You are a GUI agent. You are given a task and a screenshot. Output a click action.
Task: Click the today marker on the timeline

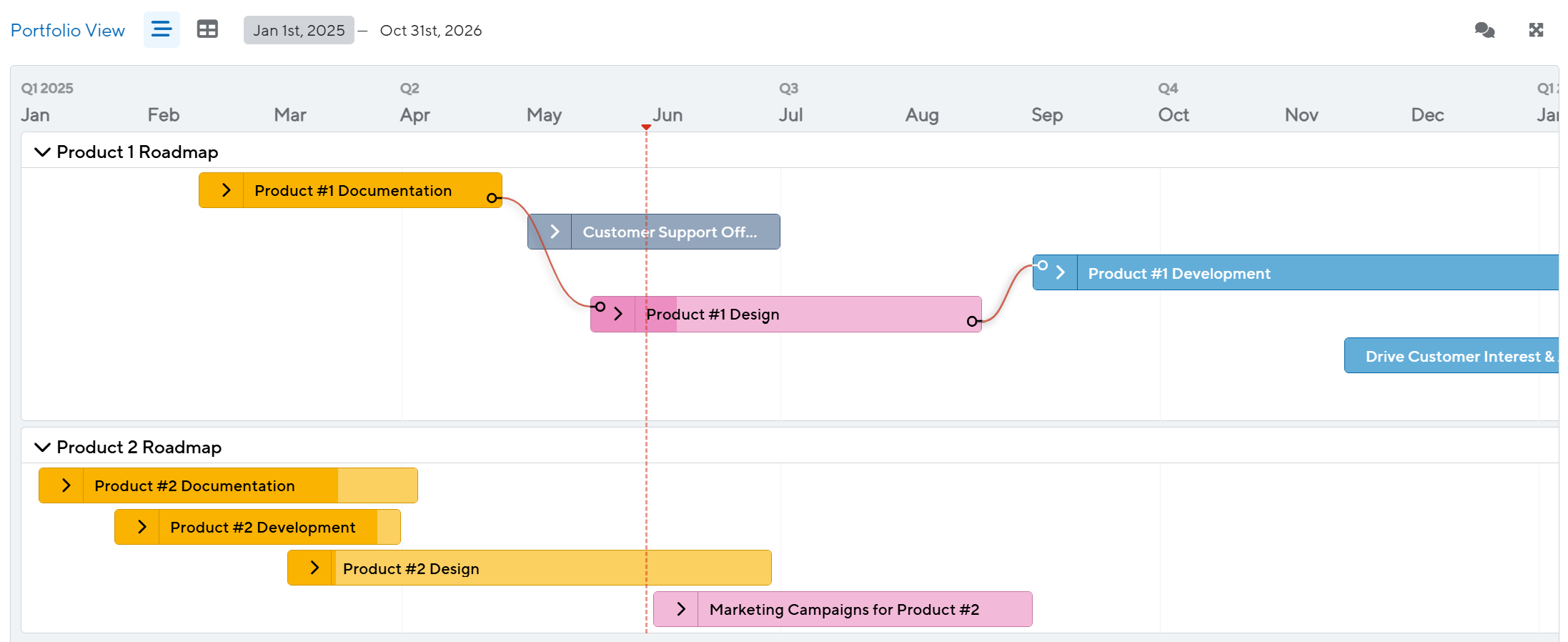[646, 127]
